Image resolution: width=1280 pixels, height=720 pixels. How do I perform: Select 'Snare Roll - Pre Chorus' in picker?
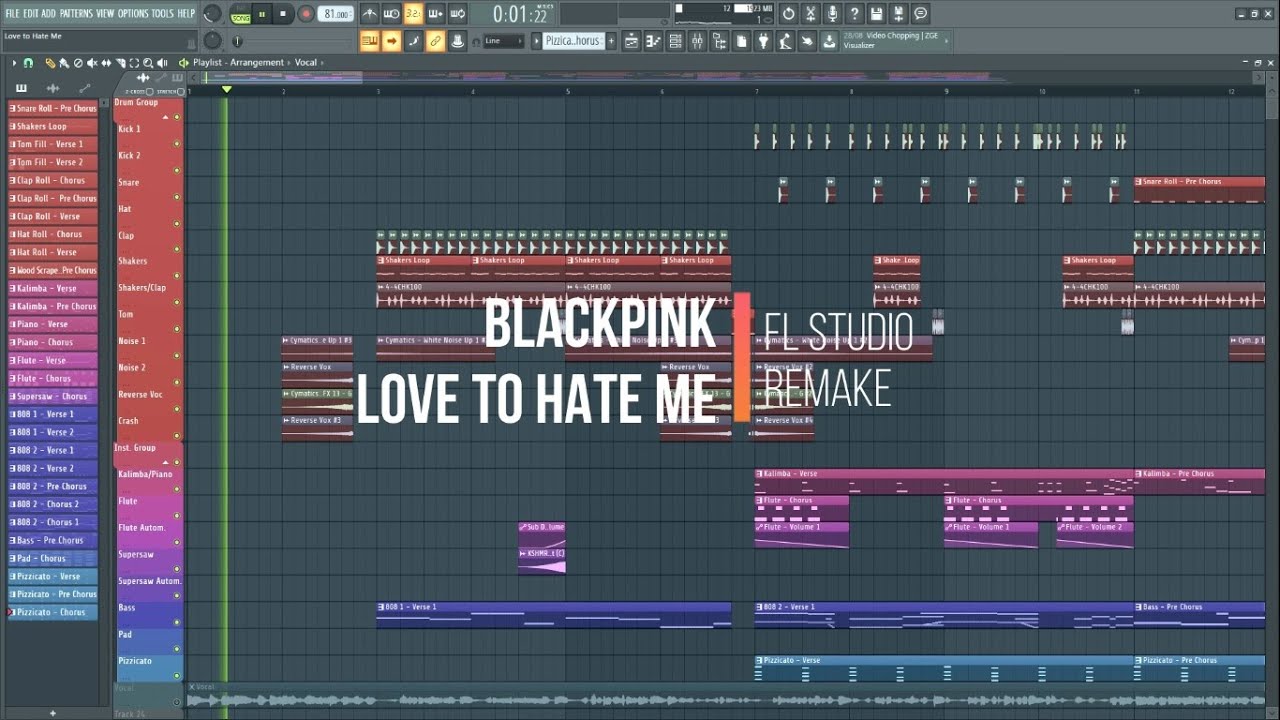click(x=53, y=108)
